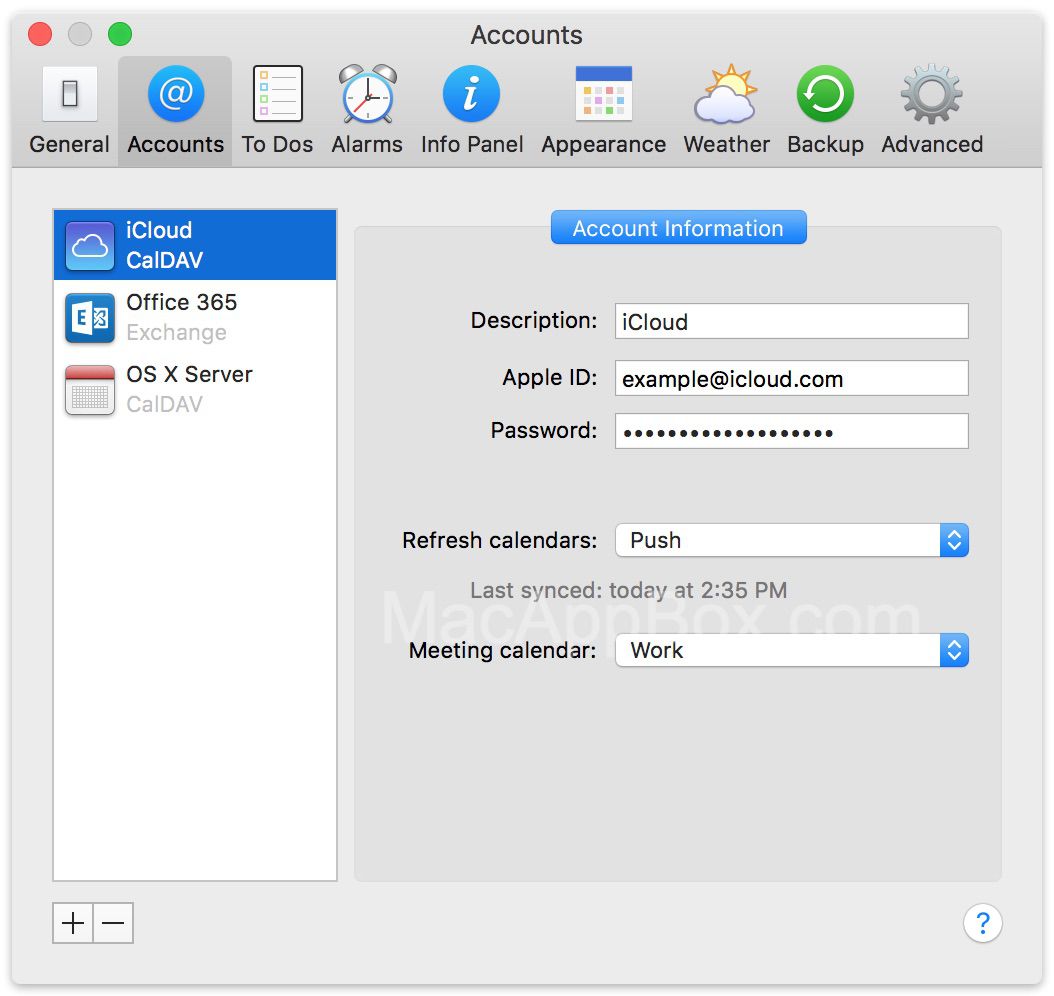
Task: Click the OS X Server calendar icon
Action: [89, 390]
